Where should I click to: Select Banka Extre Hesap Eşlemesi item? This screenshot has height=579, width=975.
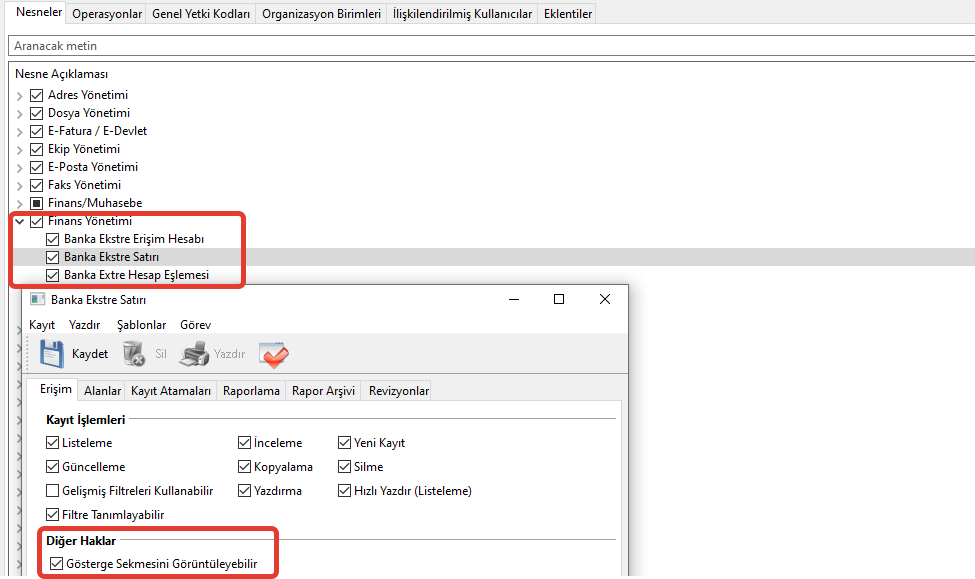[136, 275]
